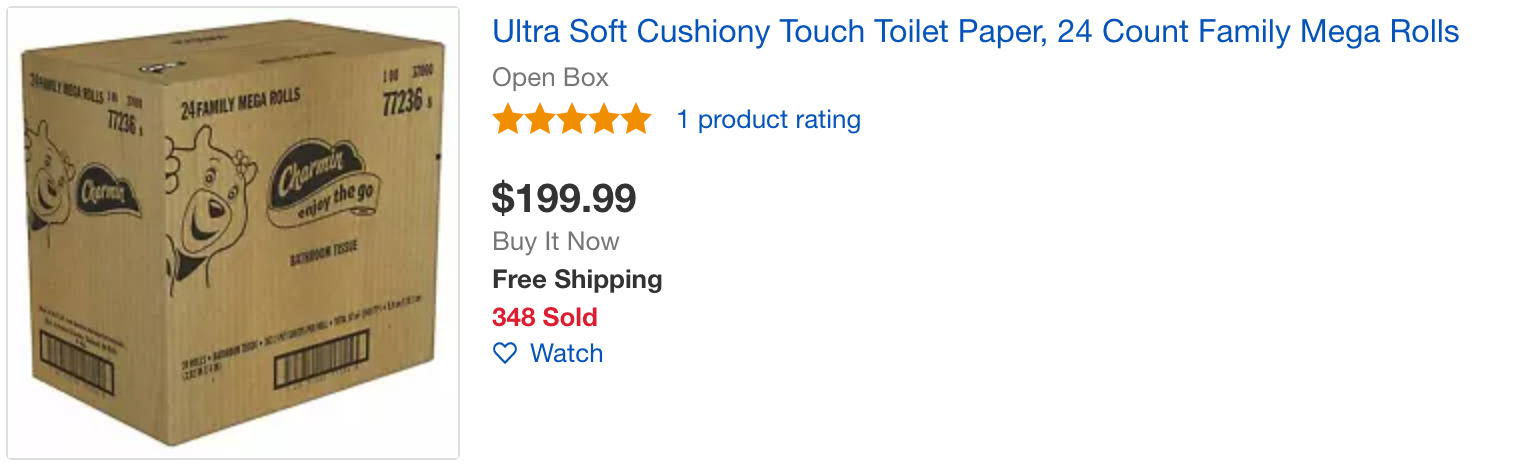Click the second orange rating star
The width and height of the screenshot is (1524, 470).
(540, 120)
